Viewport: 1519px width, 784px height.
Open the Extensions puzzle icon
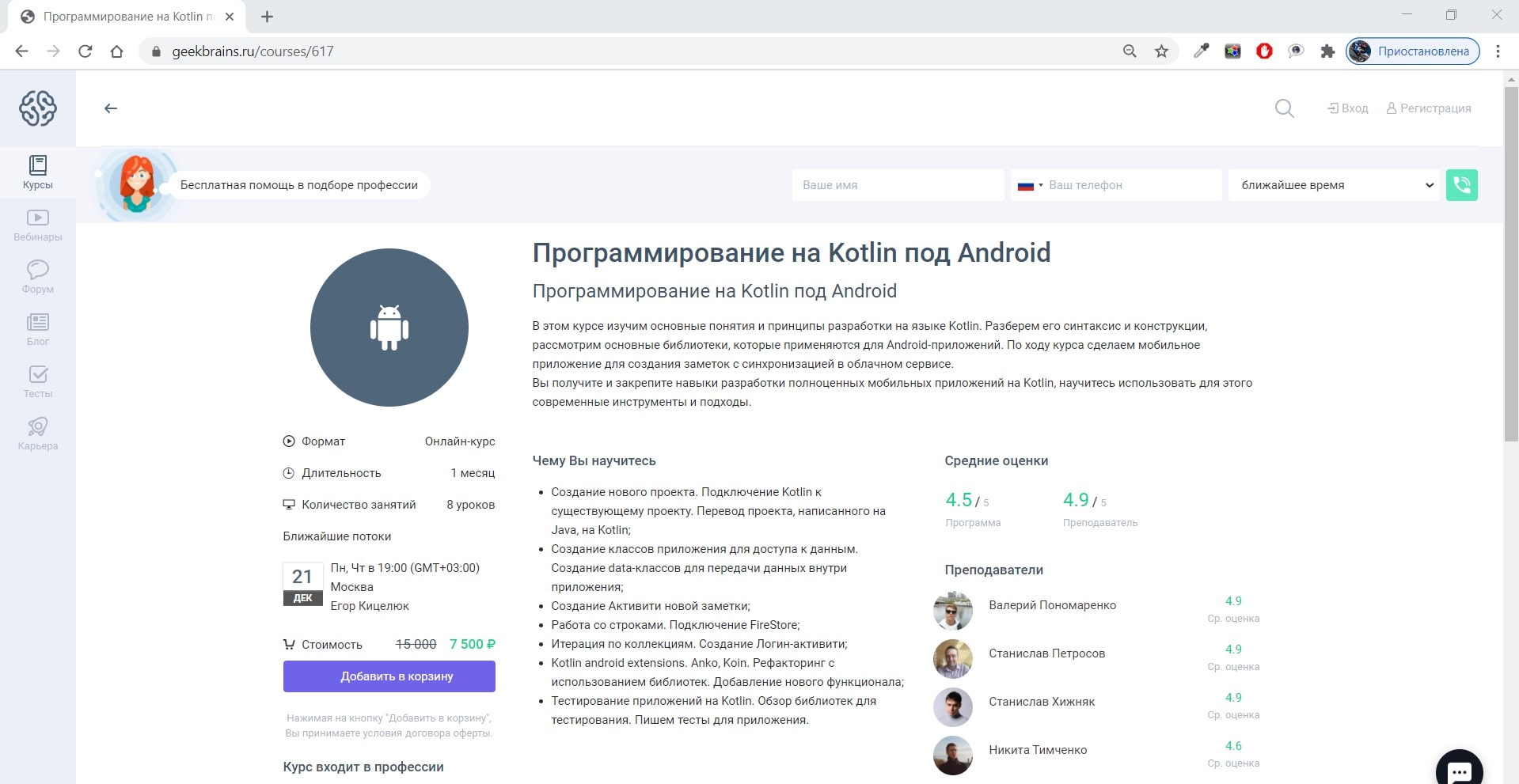pos(1327,51)
